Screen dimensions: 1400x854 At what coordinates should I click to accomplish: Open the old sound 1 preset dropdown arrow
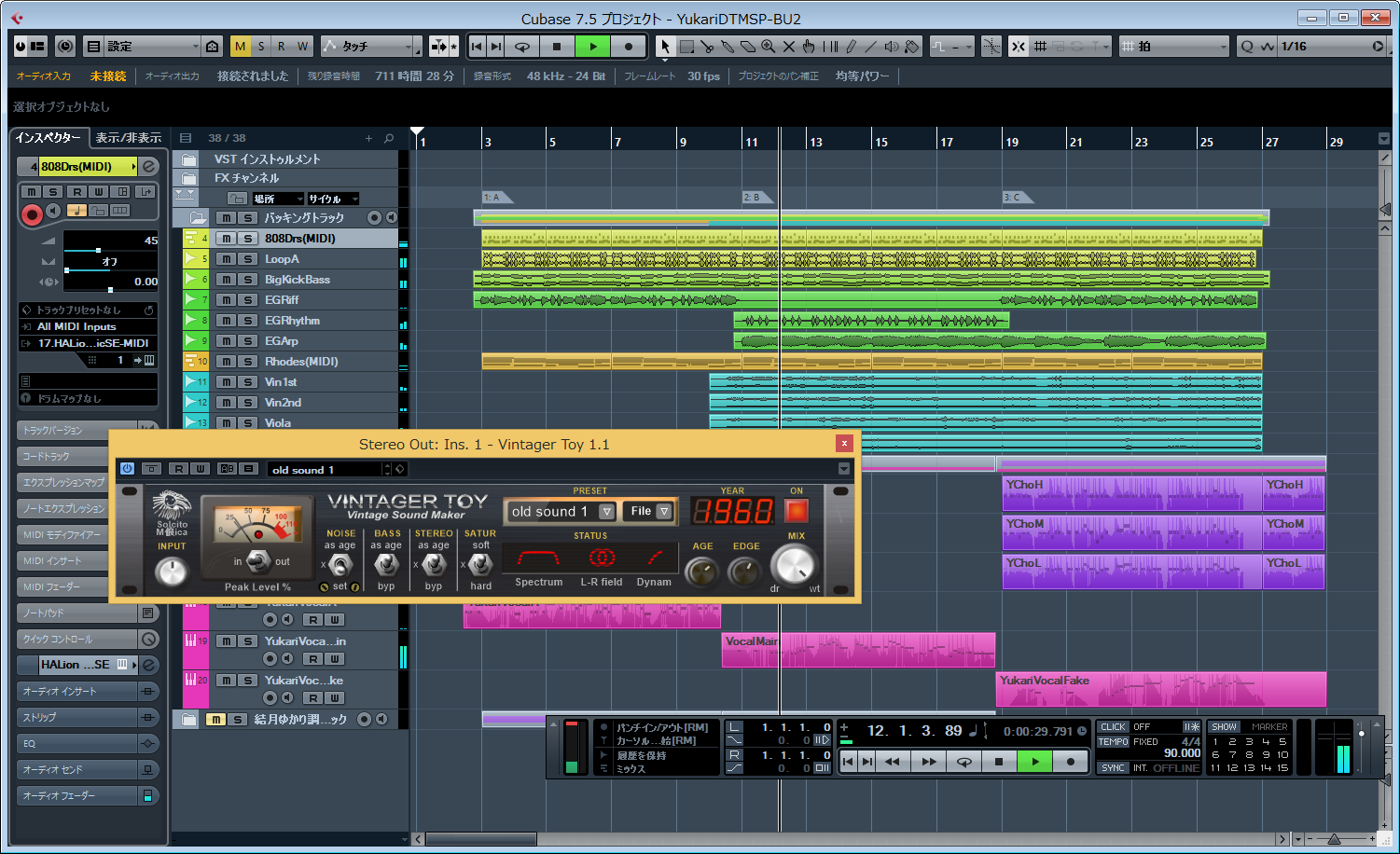point(606,512)
